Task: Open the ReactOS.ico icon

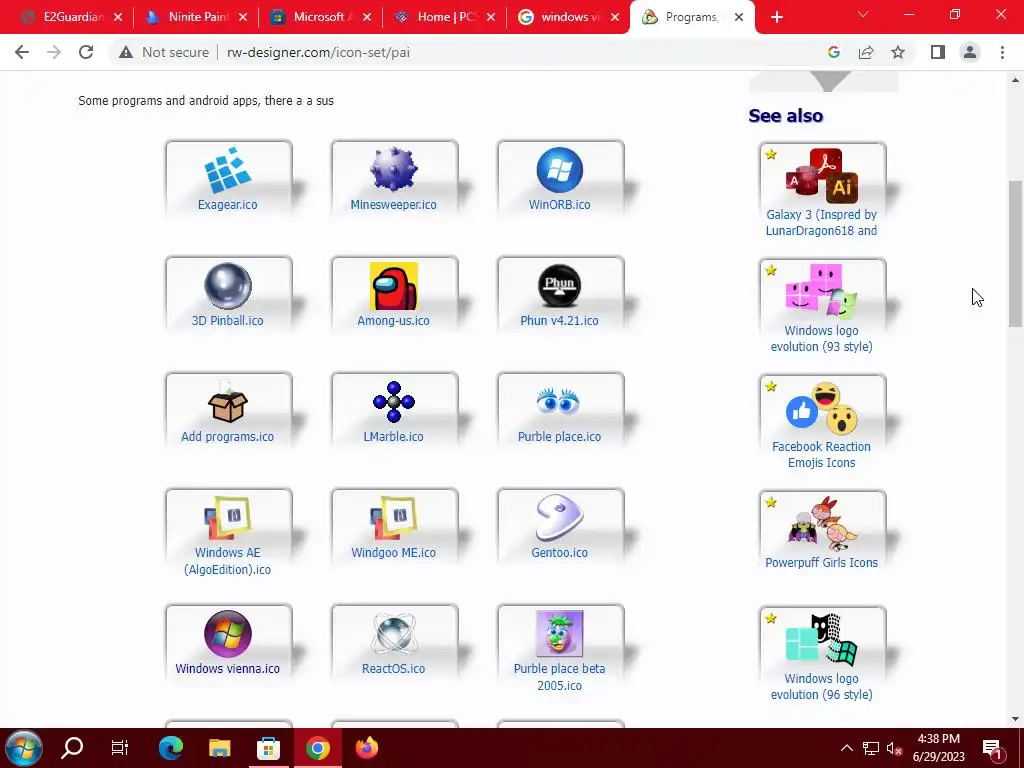Action: 394,633
